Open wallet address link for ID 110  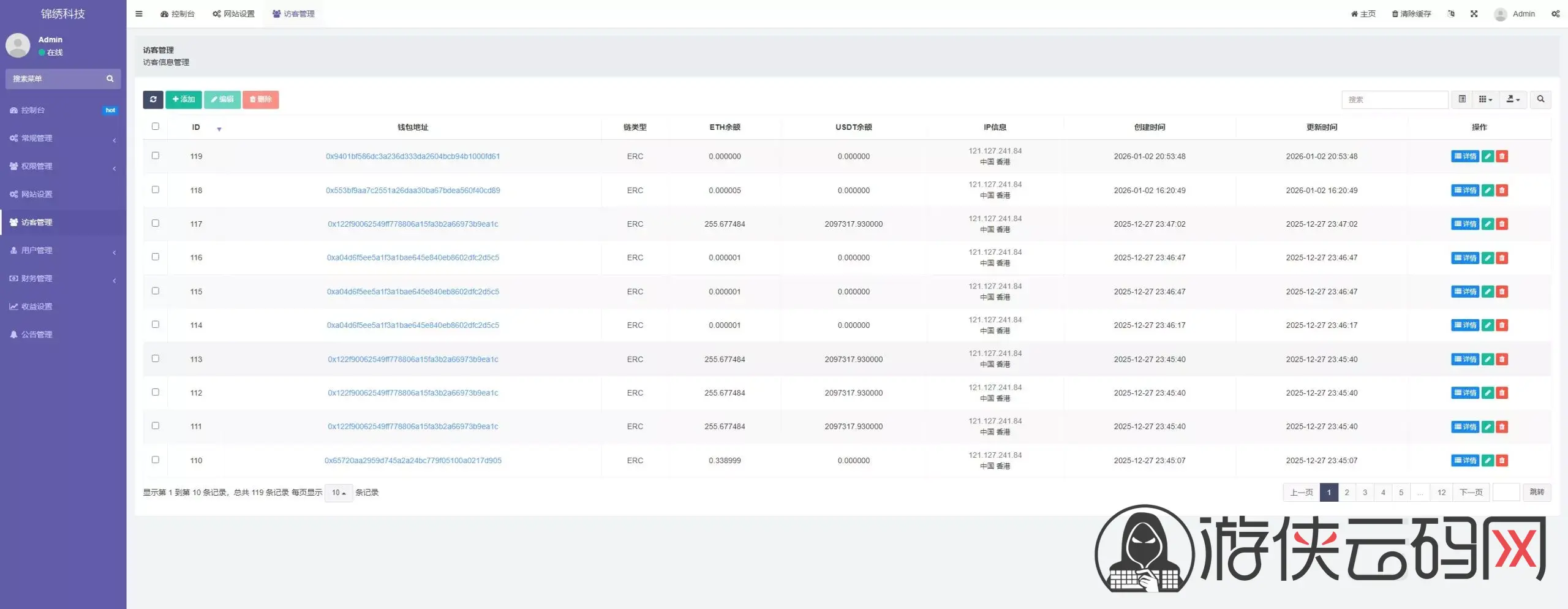(413, 461)
